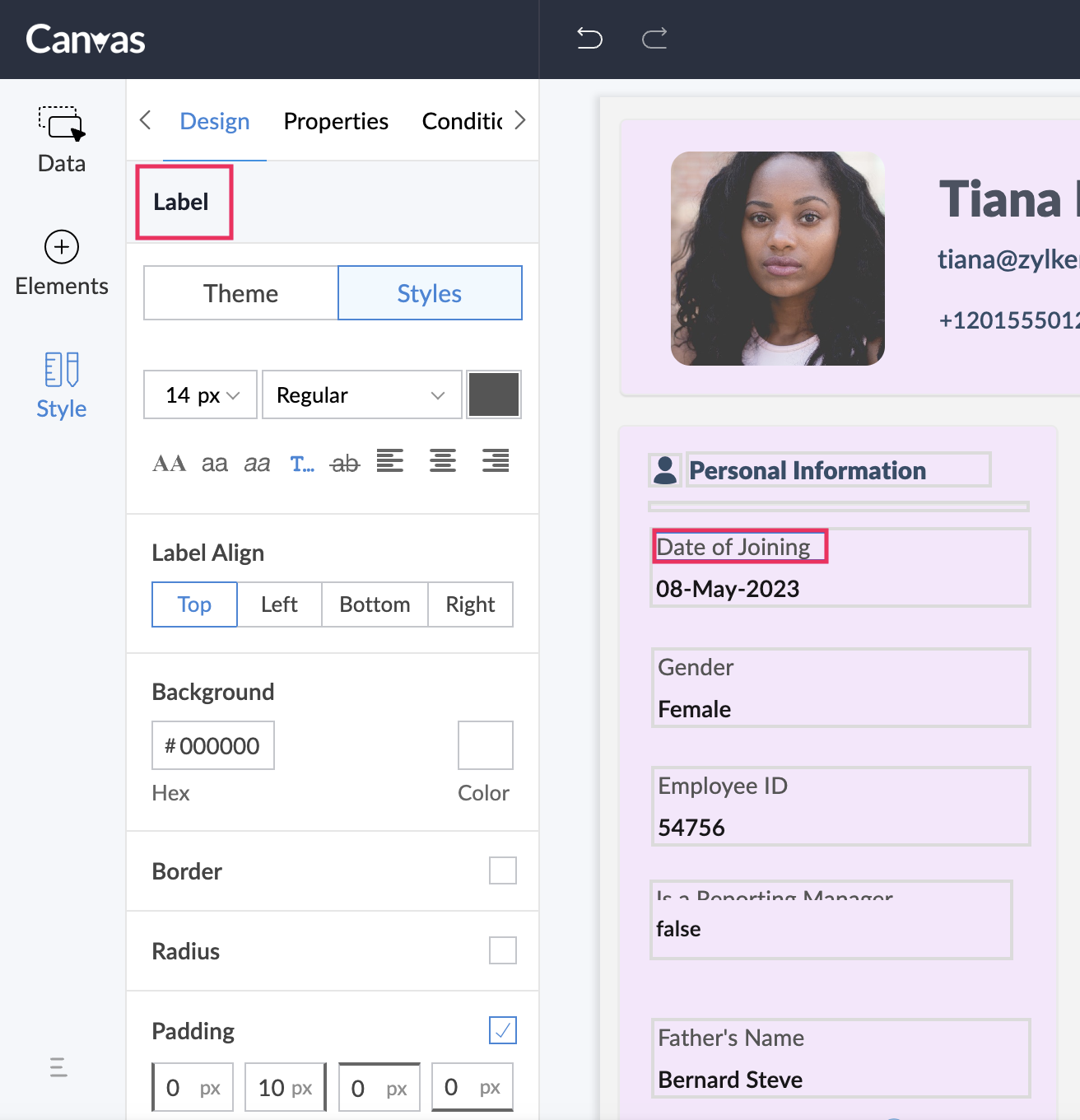Image resolution: width=1080 pixels, height=1120 pixels.
Task: Open the Regular font weight dropdown
Action: coord(361,395)
